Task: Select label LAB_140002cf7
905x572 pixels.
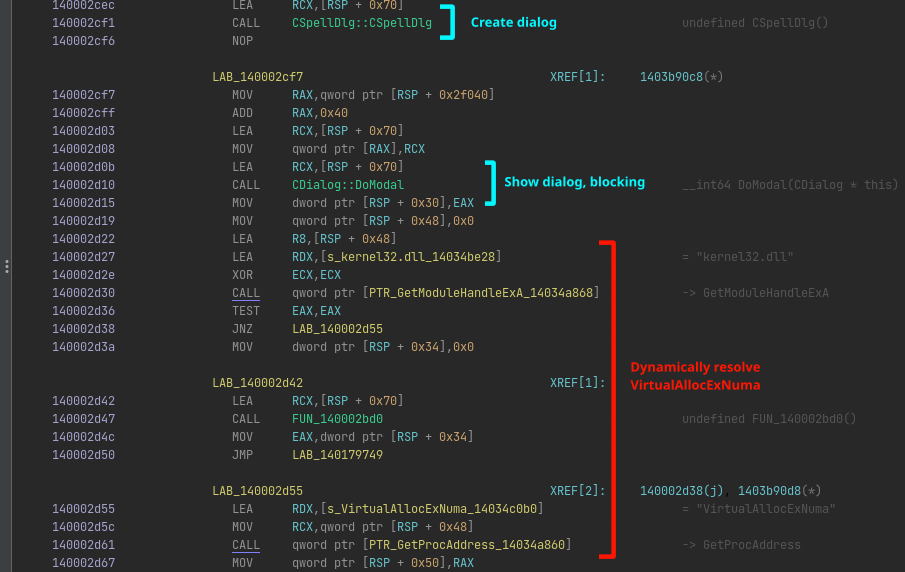Action: [x=257, y=77]
